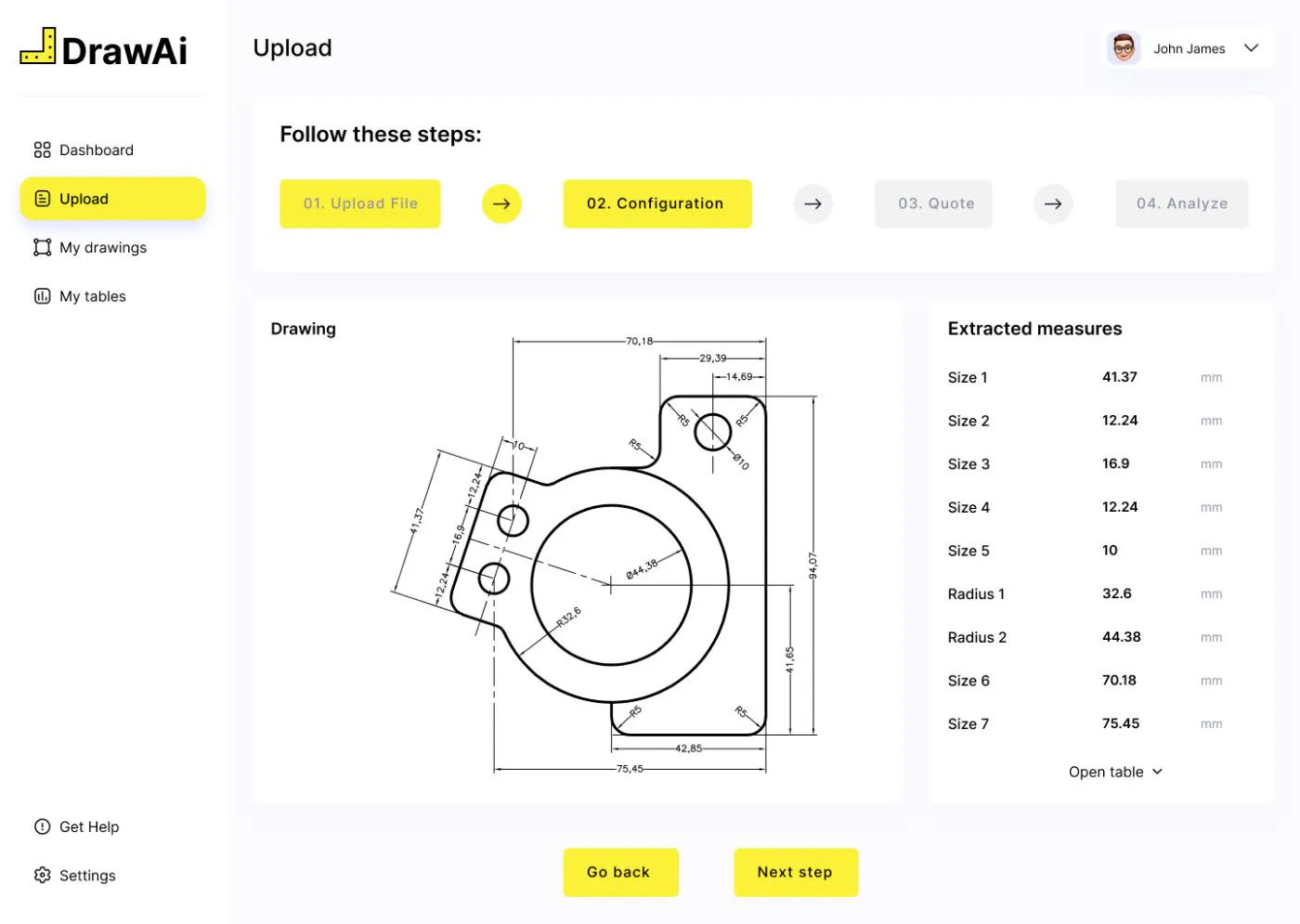This screenshot has height=924, width=1300.
Task: Select the Upload icon in the sidebar
Action: click(x=43, y=198)
